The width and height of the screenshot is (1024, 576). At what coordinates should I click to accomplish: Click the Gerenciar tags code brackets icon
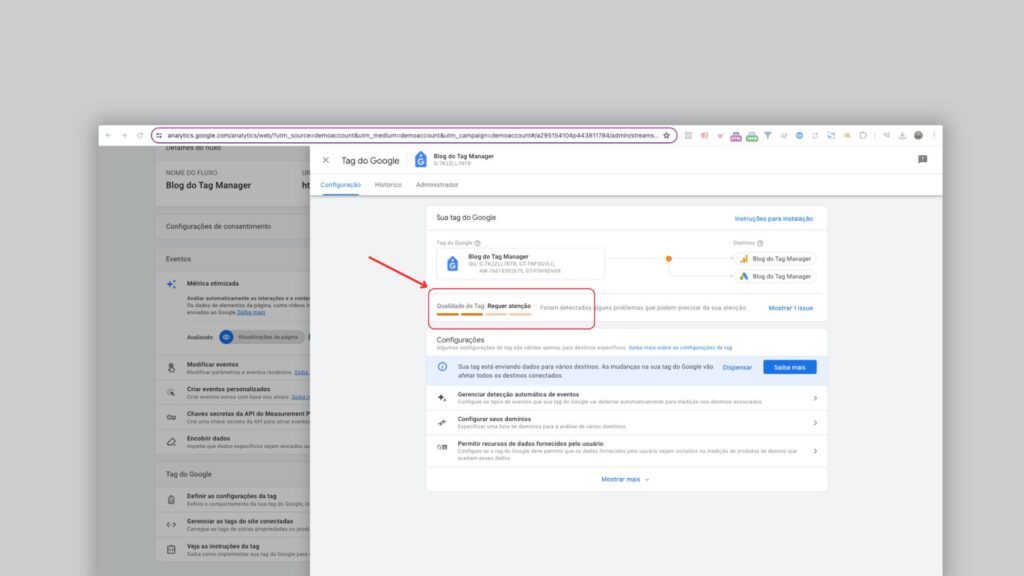171,524
